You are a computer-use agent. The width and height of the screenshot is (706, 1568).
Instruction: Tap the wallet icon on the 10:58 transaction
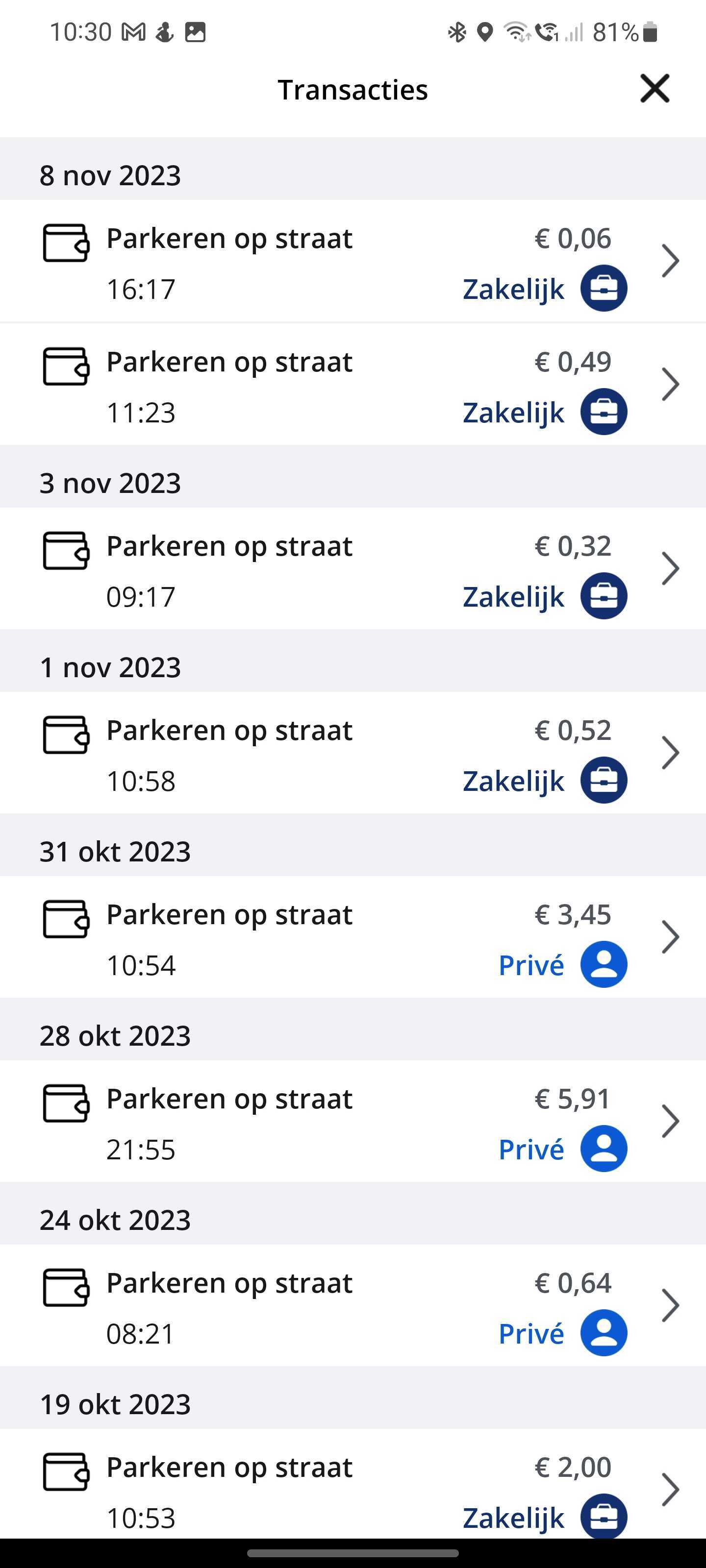coord(66,735)
